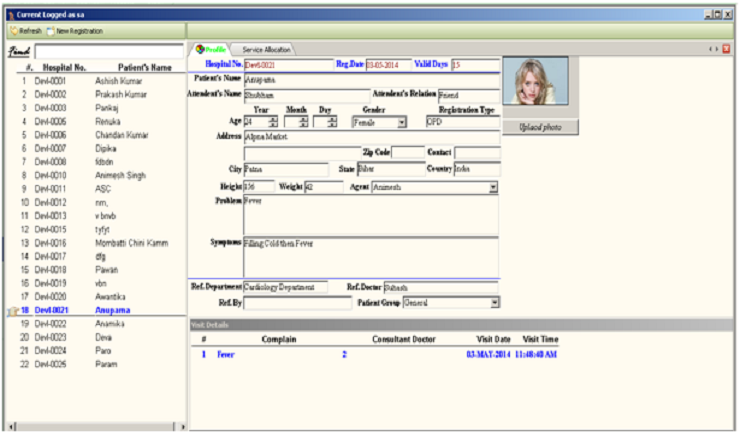Image resolution: width=740 pixels, height=434 pixels.
Task: Click the Age Day spinner control
Action: [332, 122]
